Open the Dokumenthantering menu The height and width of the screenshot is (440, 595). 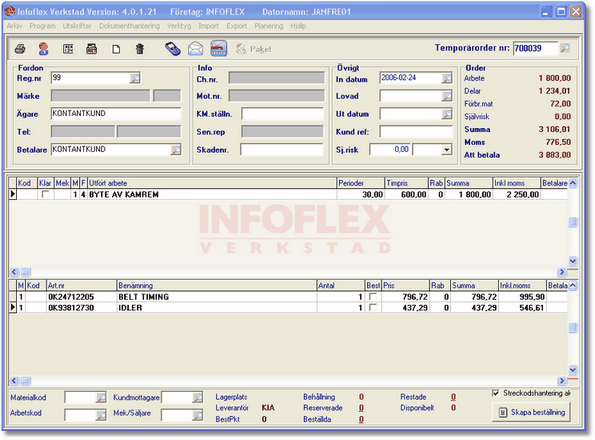point(129,26)
